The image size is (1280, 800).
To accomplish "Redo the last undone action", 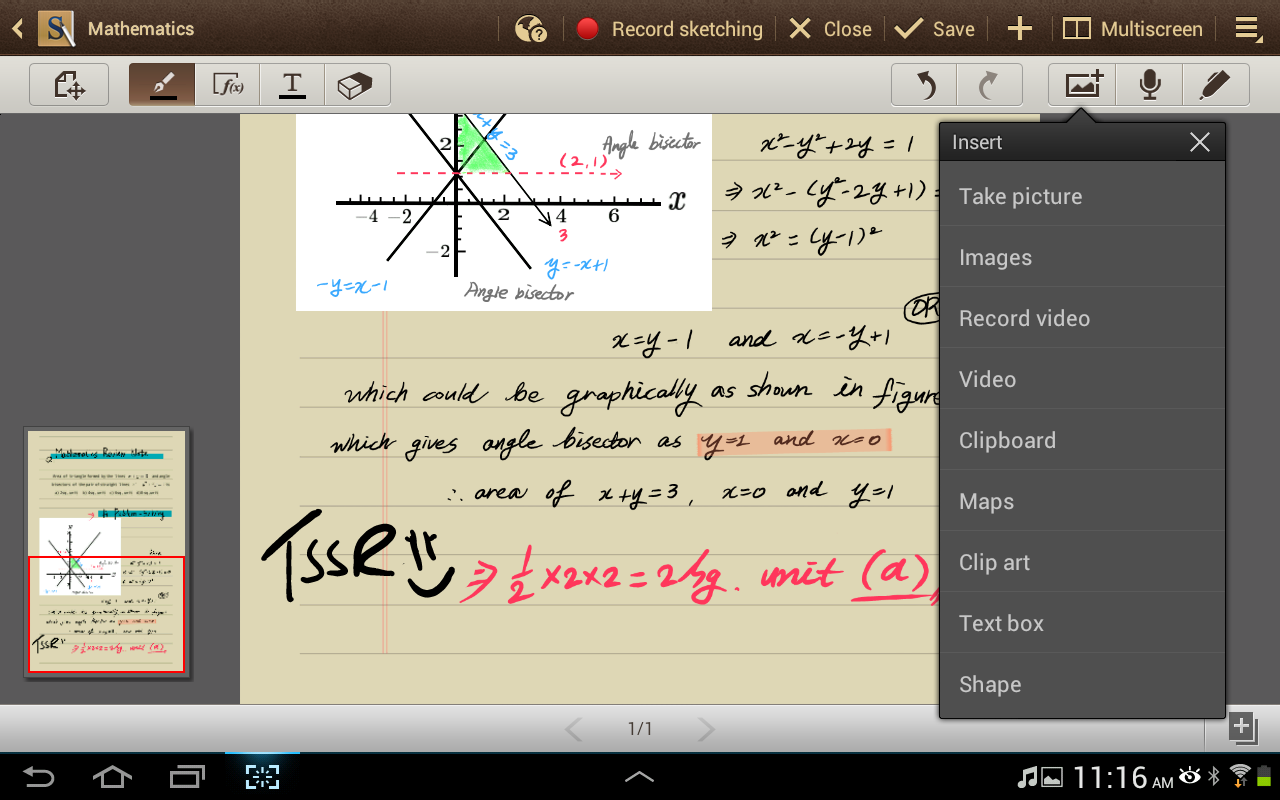I will (x=989, y=85).
